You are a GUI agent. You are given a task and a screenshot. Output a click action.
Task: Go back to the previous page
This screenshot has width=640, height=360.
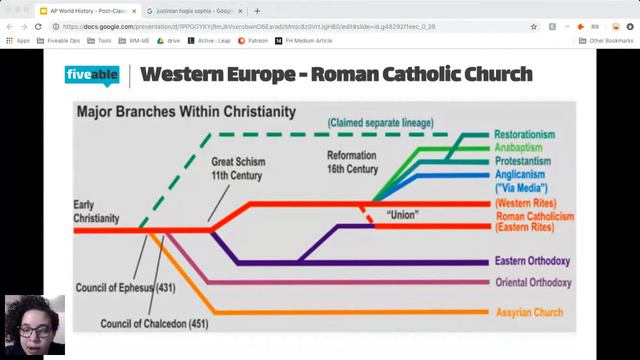click(x=10, y=27)
